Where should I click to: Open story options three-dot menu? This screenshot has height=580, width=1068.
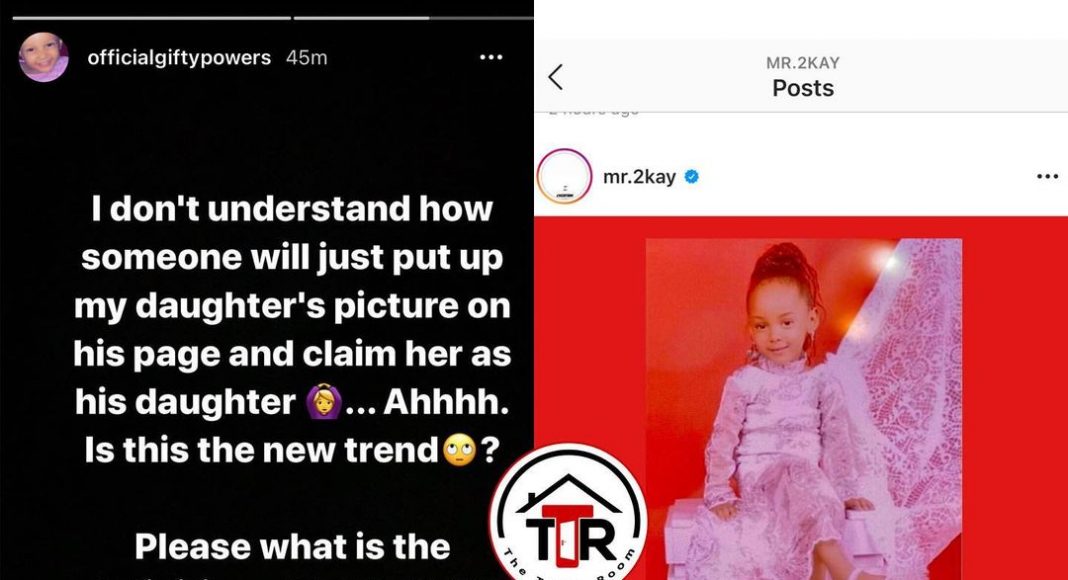491,58
